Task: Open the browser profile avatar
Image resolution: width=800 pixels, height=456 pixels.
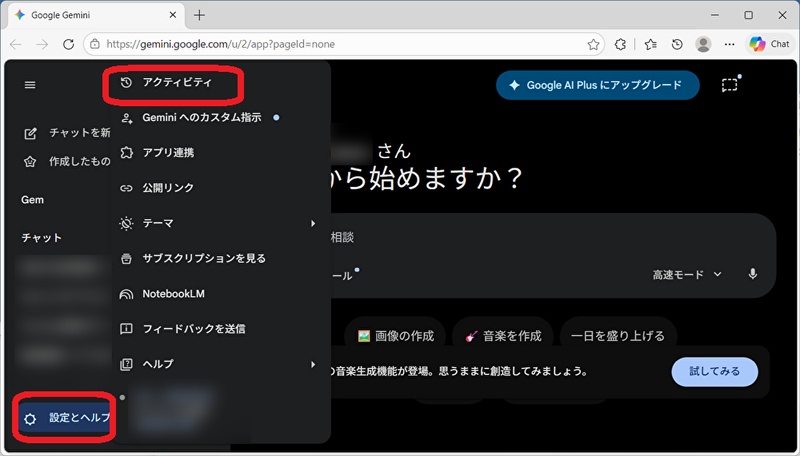Action: coord(704,44)
